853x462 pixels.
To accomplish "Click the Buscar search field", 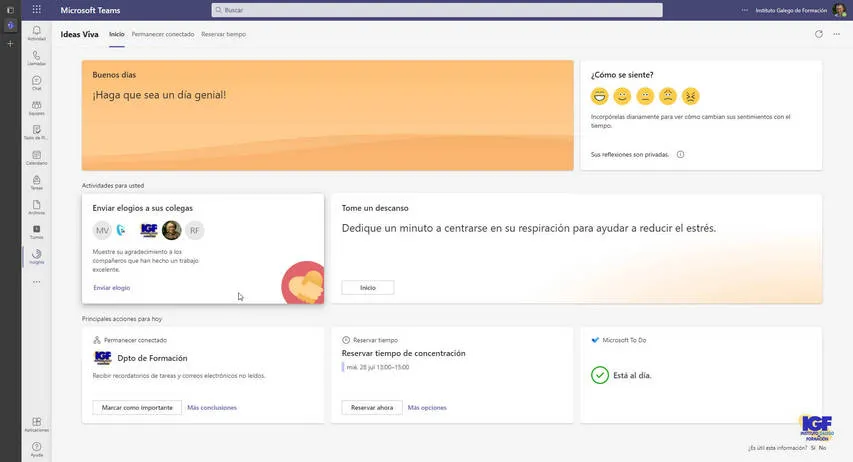I will 437,10.
